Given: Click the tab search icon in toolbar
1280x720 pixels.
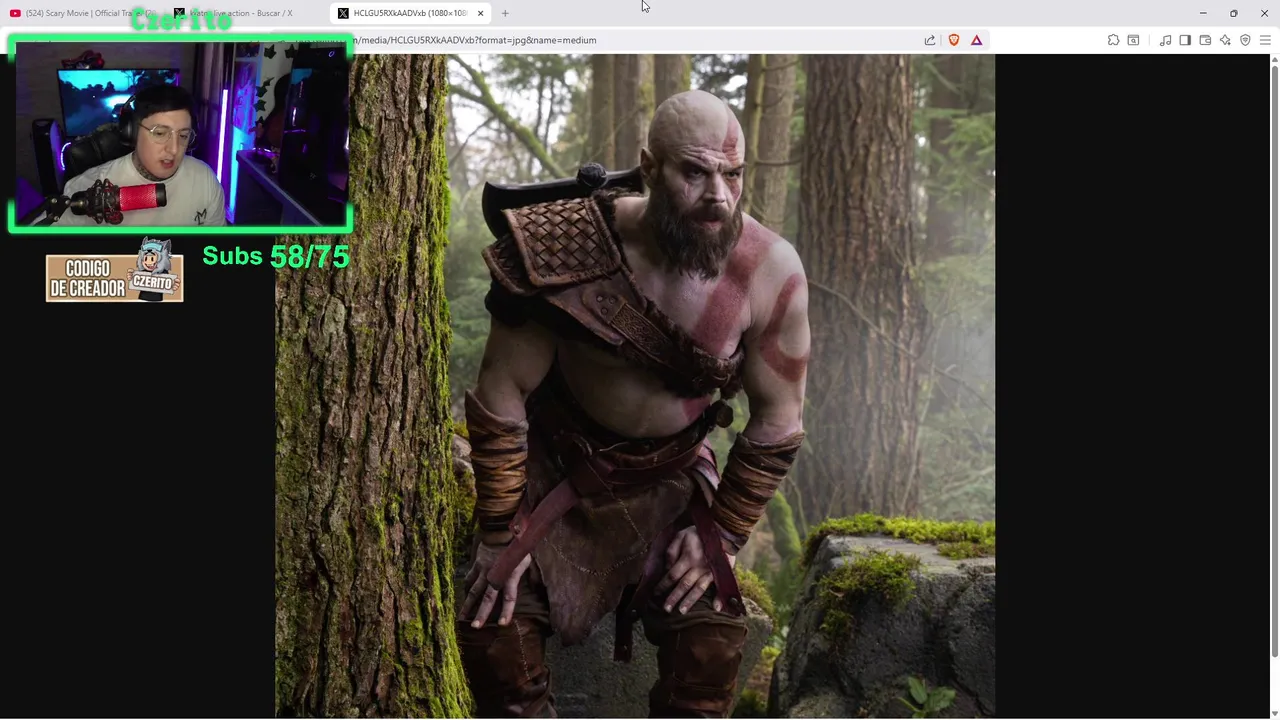Looking at the screenshot, I should point(1133,40).
